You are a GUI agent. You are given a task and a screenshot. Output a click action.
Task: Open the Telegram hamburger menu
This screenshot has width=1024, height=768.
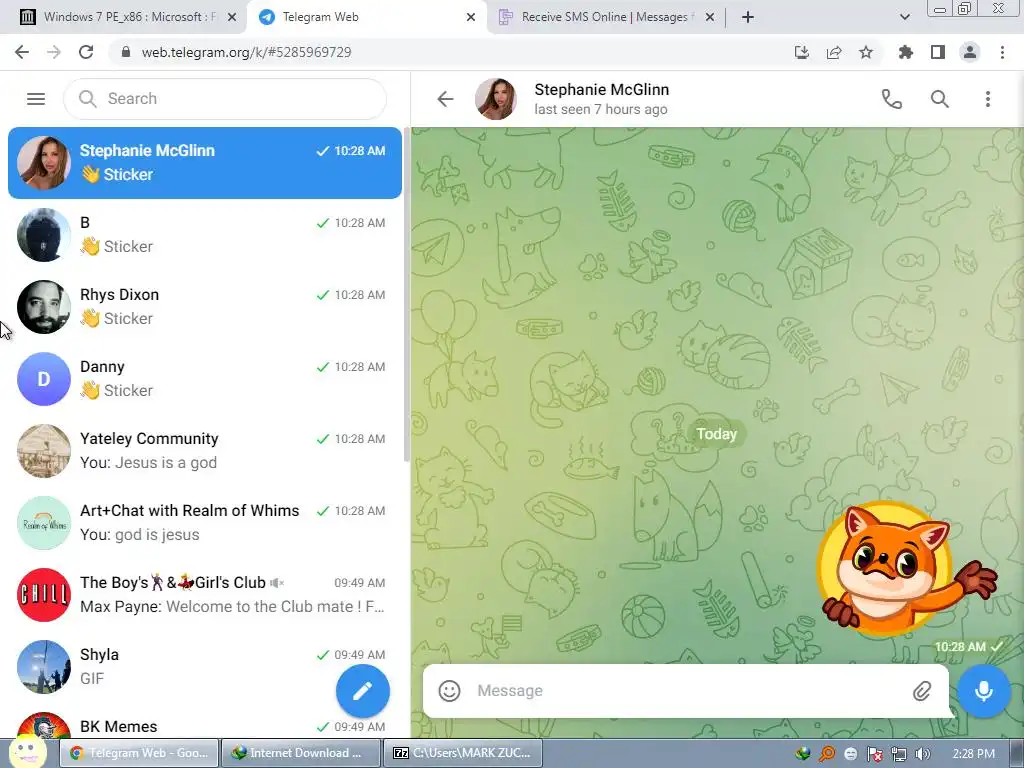click(36, 99)
